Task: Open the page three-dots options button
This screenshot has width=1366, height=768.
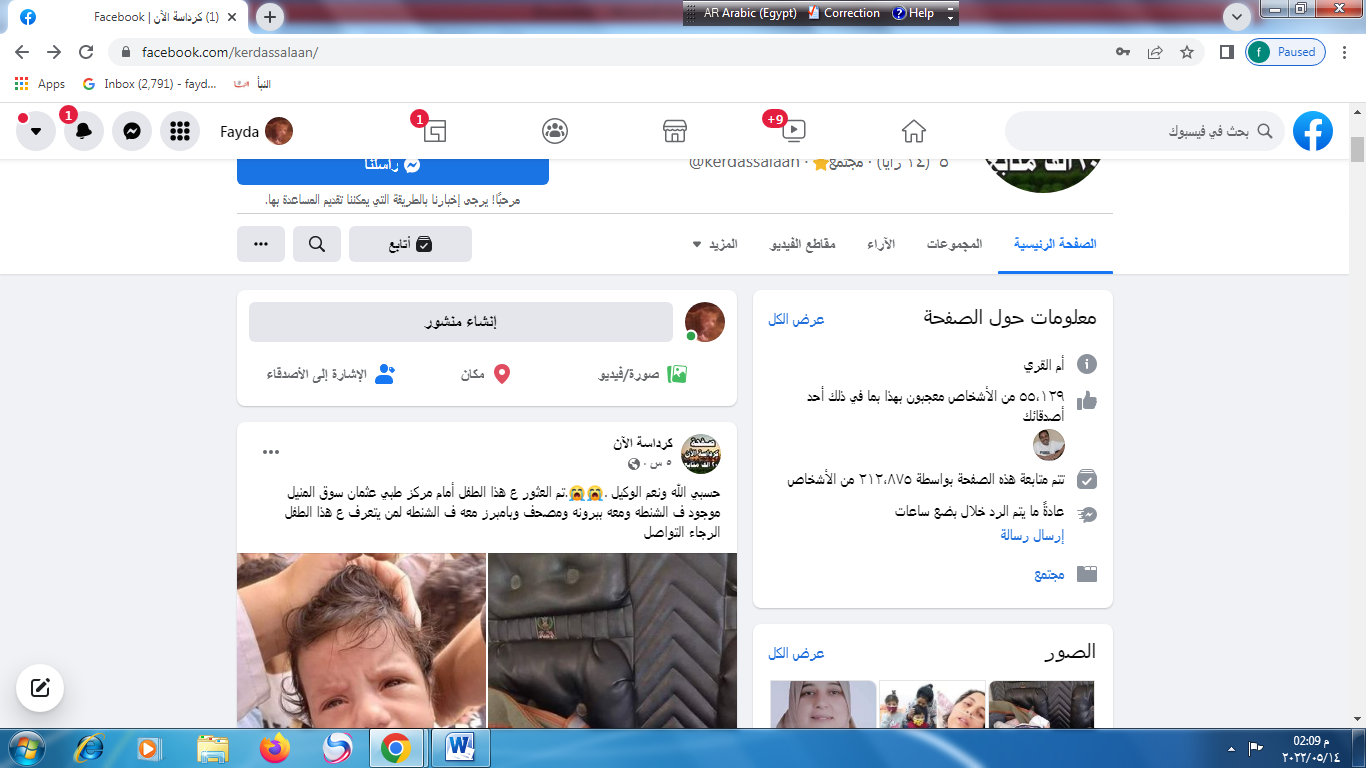Action: click(261, 244)
